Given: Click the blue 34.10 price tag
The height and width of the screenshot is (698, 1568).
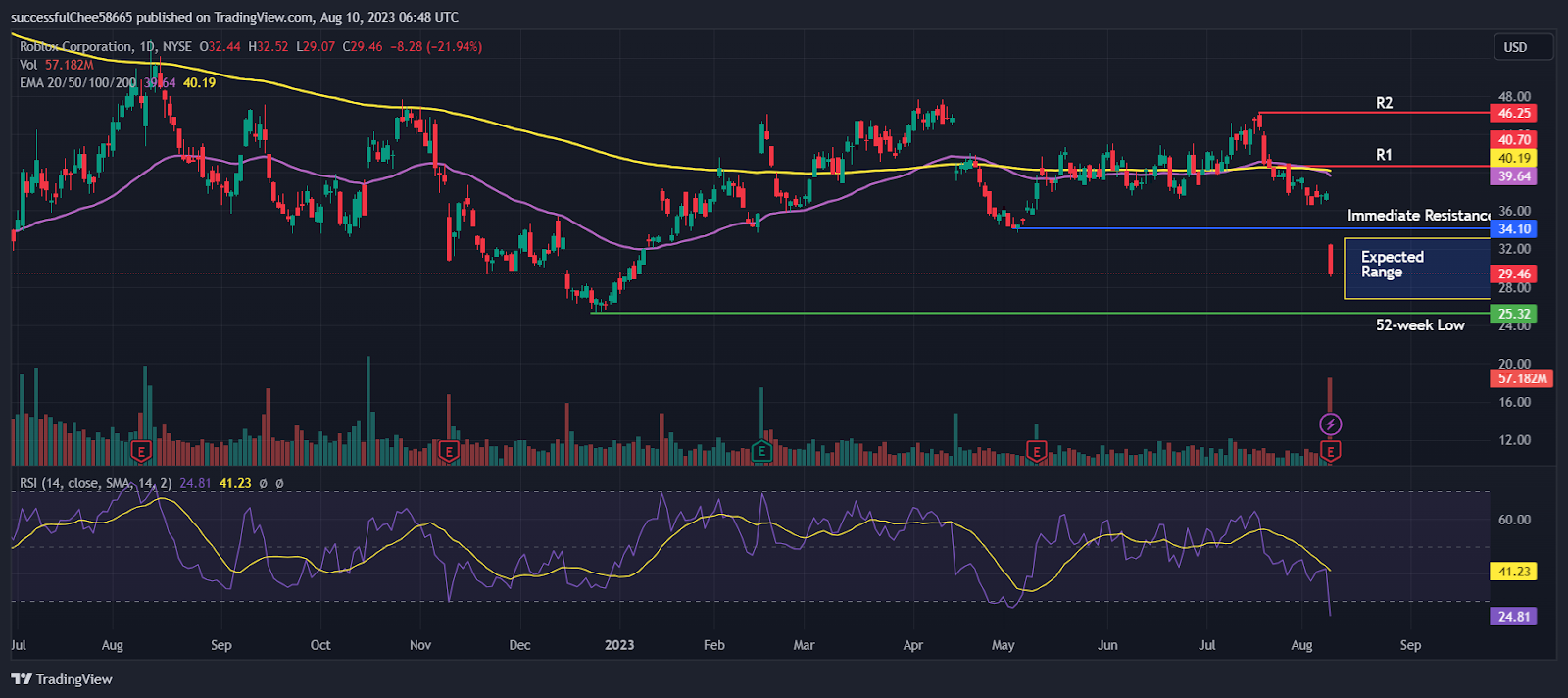Looking at the screenshot, I should [1514, 229].
